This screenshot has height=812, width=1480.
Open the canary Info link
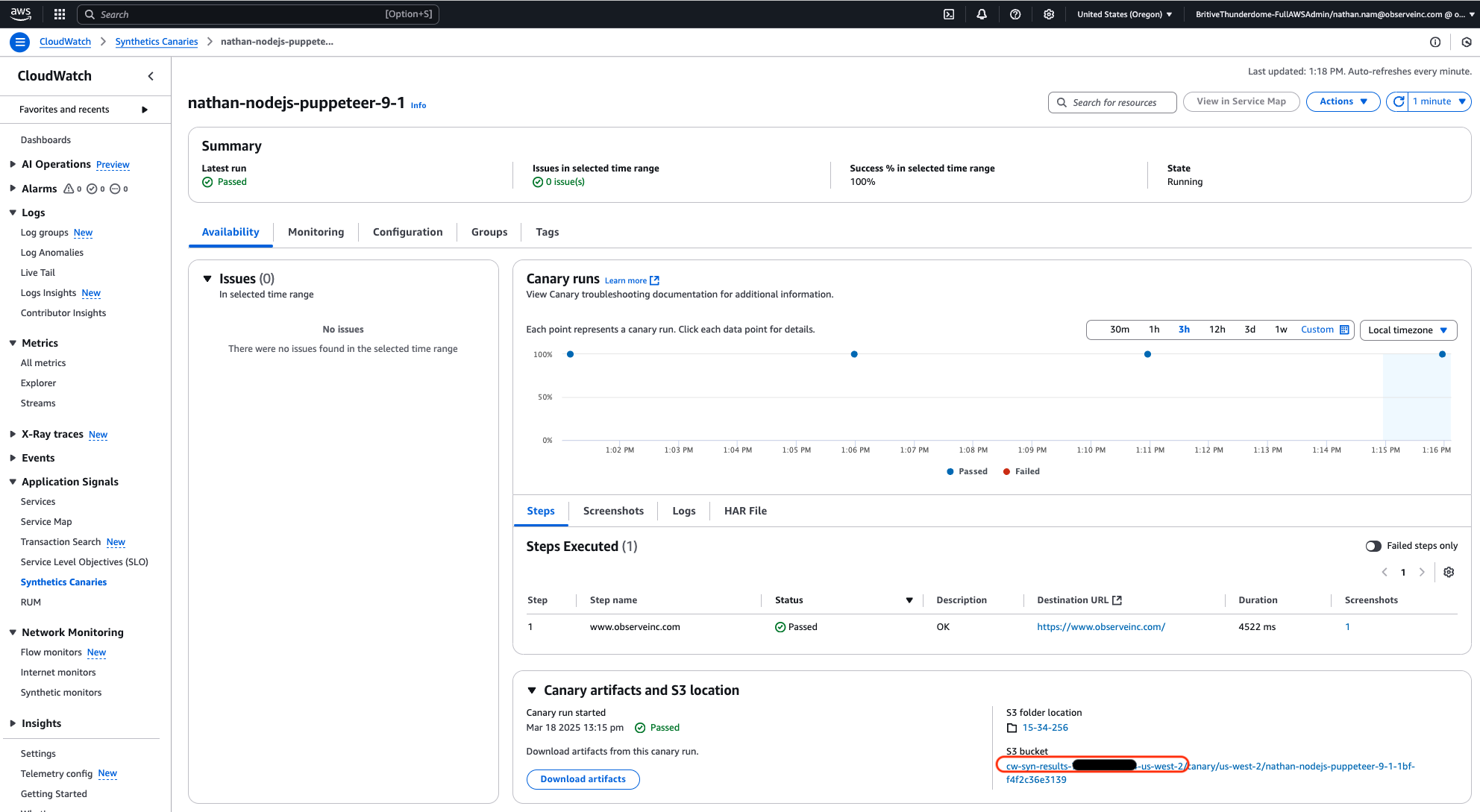click(418, 106)
